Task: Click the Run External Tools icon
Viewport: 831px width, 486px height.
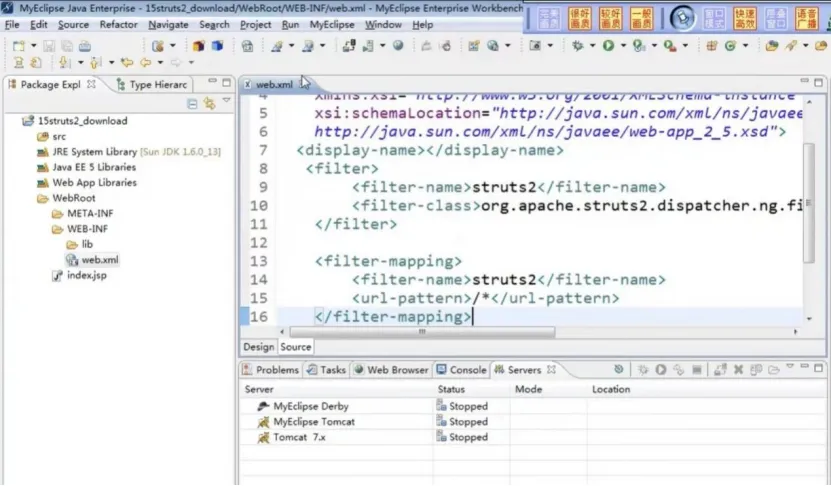Action: 670,46
